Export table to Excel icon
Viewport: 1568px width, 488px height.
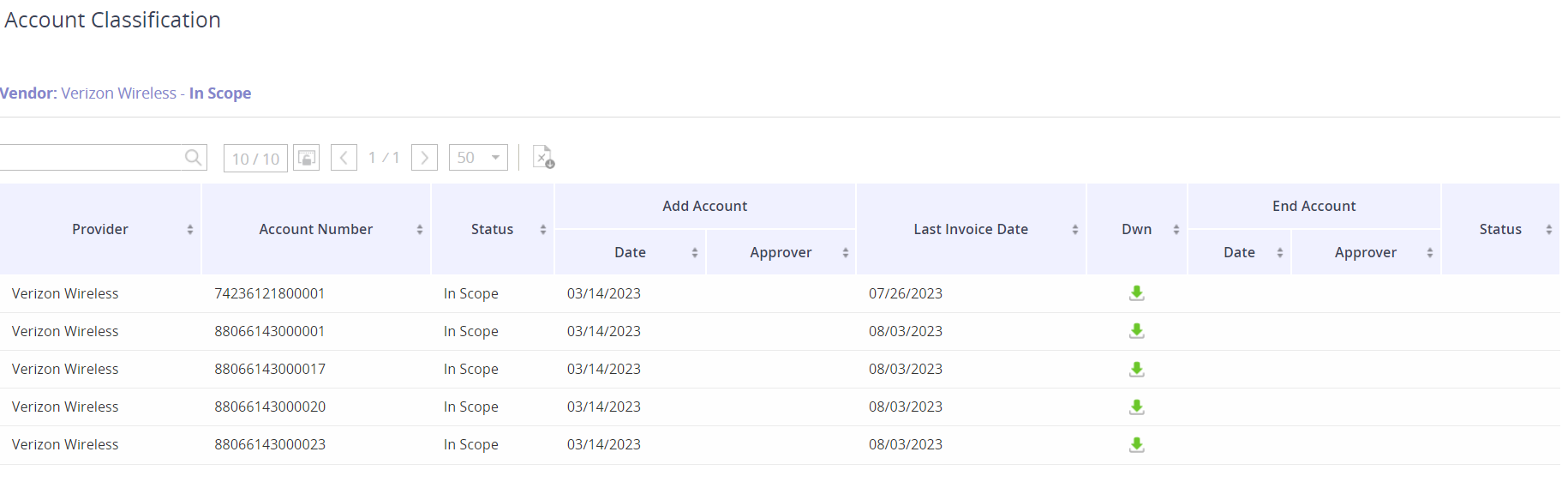(x=543, y=157)
